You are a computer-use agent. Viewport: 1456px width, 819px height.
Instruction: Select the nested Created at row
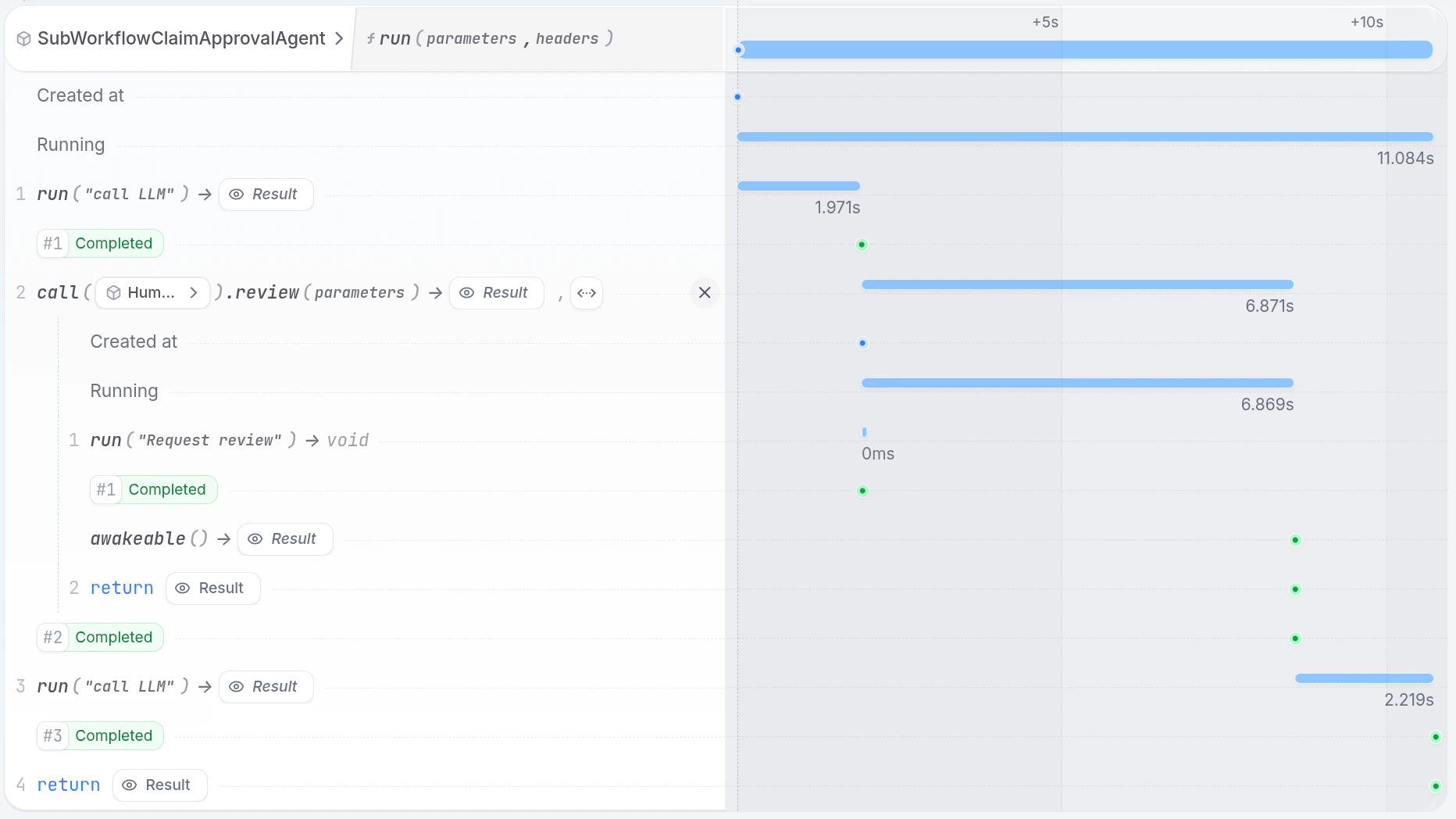pyautogui.click(x=134, y=342)
